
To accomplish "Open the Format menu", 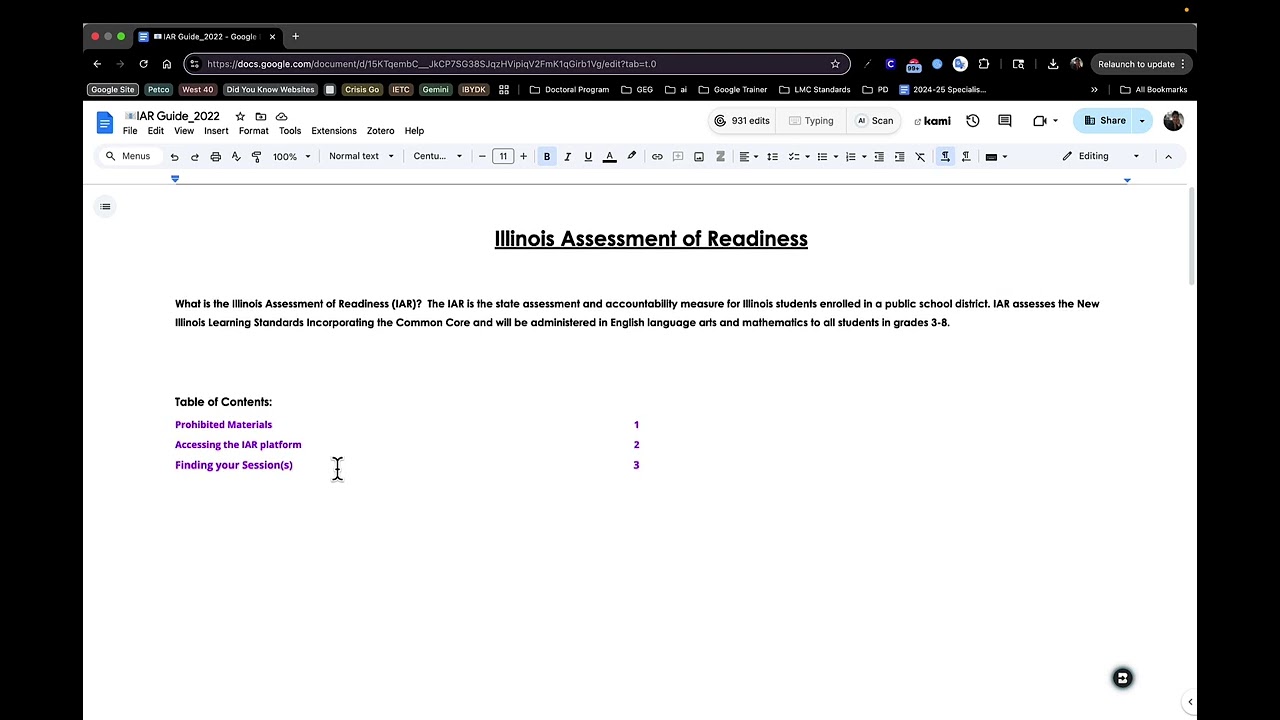I will [254, 131].
